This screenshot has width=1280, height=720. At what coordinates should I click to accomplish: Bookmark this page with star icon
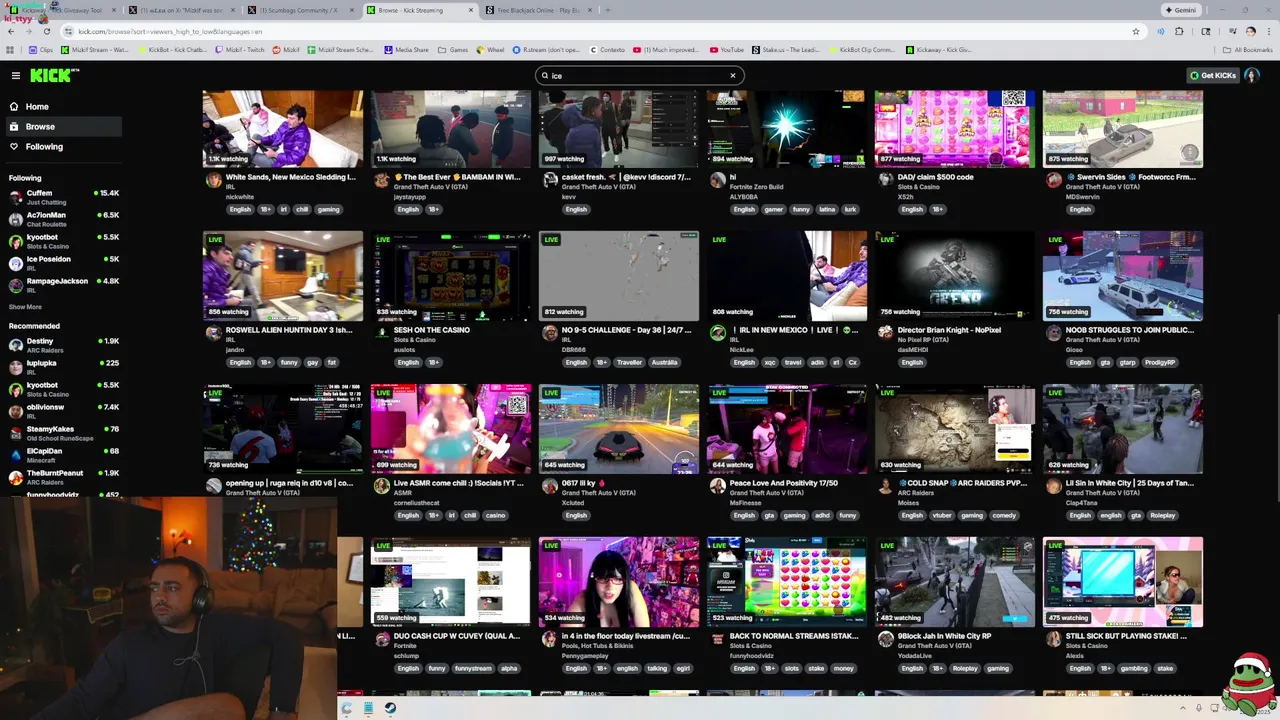(1135, 32)
